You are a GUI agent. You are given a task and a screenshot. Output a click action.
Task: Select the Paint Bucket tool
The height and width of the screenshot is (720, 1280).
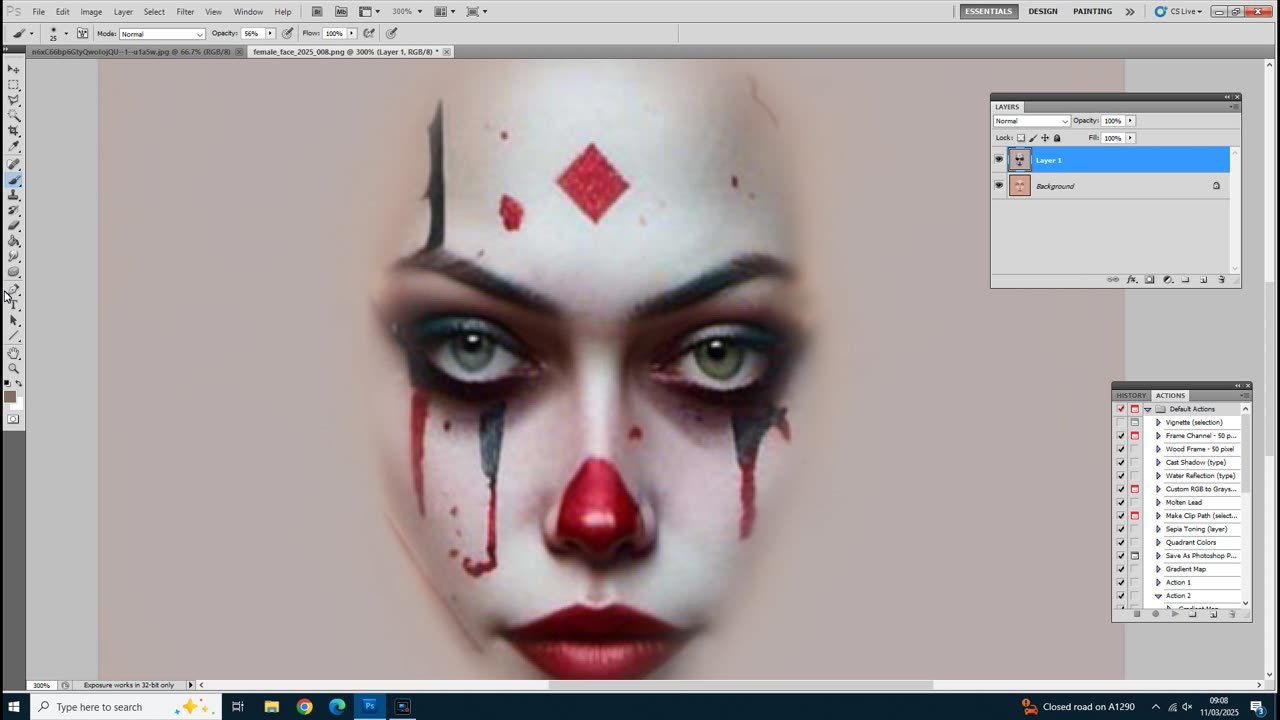(14, 240)
